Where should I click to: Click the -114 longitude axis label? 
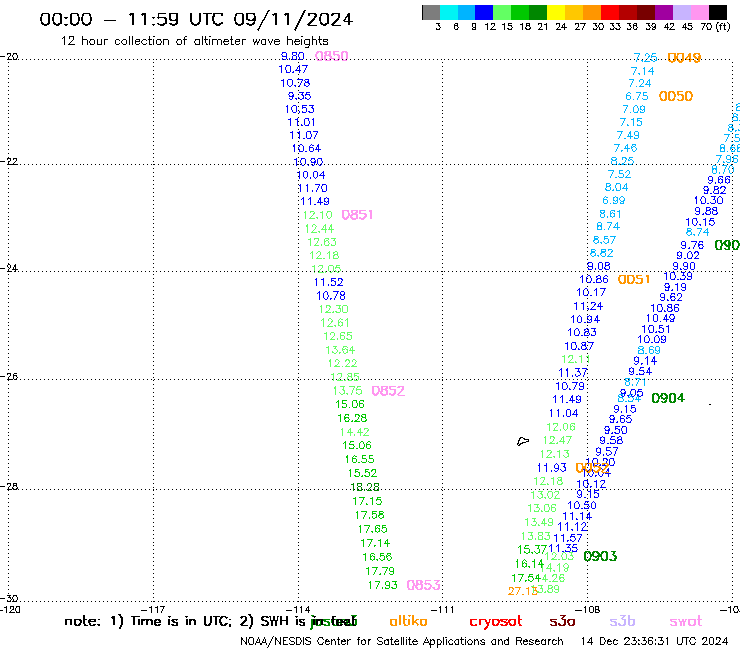pos(298,609)
